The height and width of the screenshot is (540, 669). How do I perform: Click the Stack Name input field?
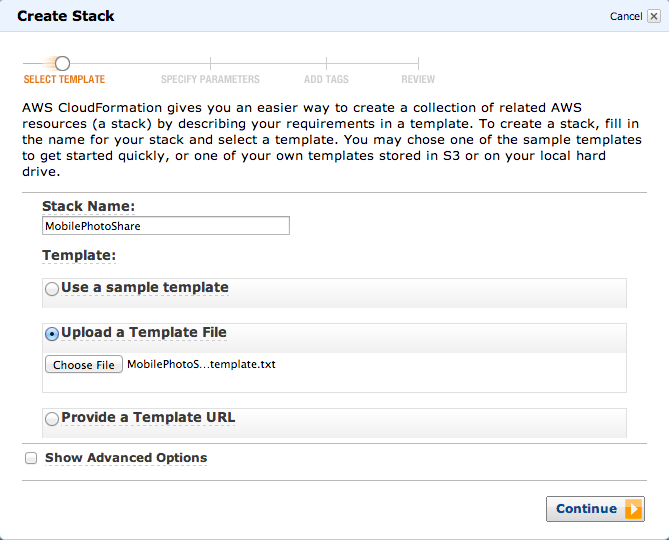[166, 226]
